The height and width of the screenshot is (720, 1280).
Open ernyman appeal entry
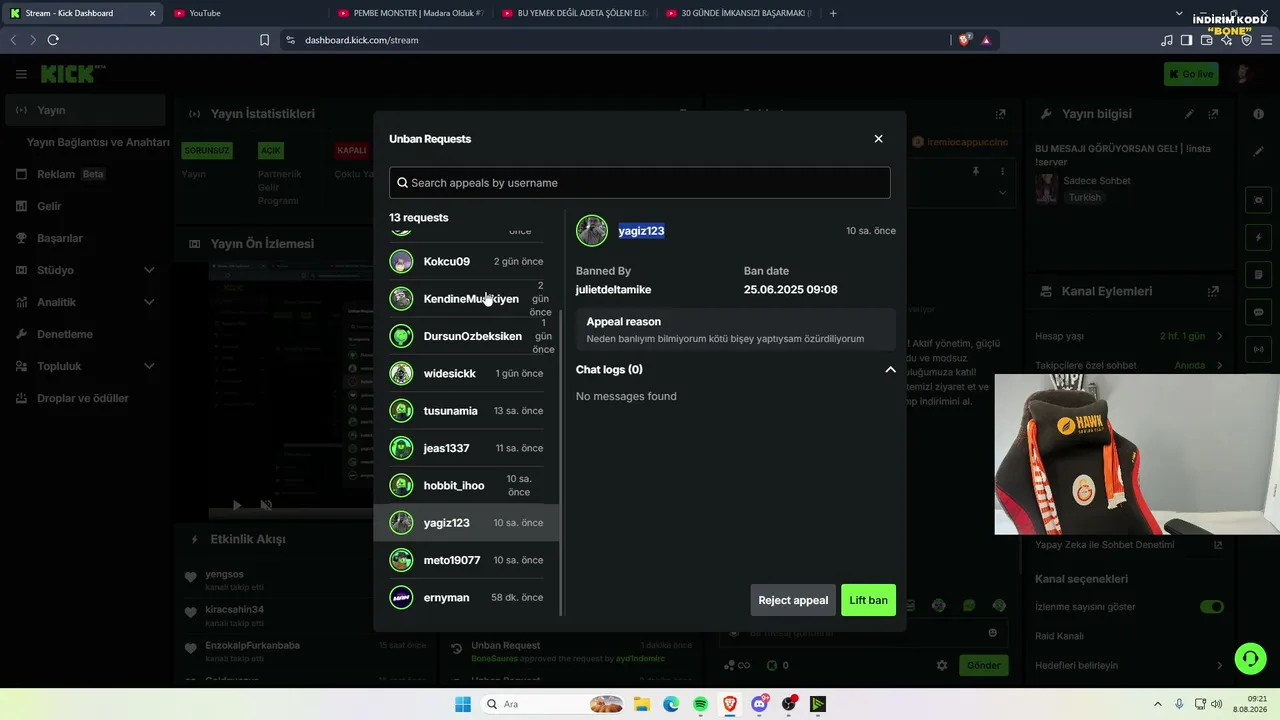point(466,597)
